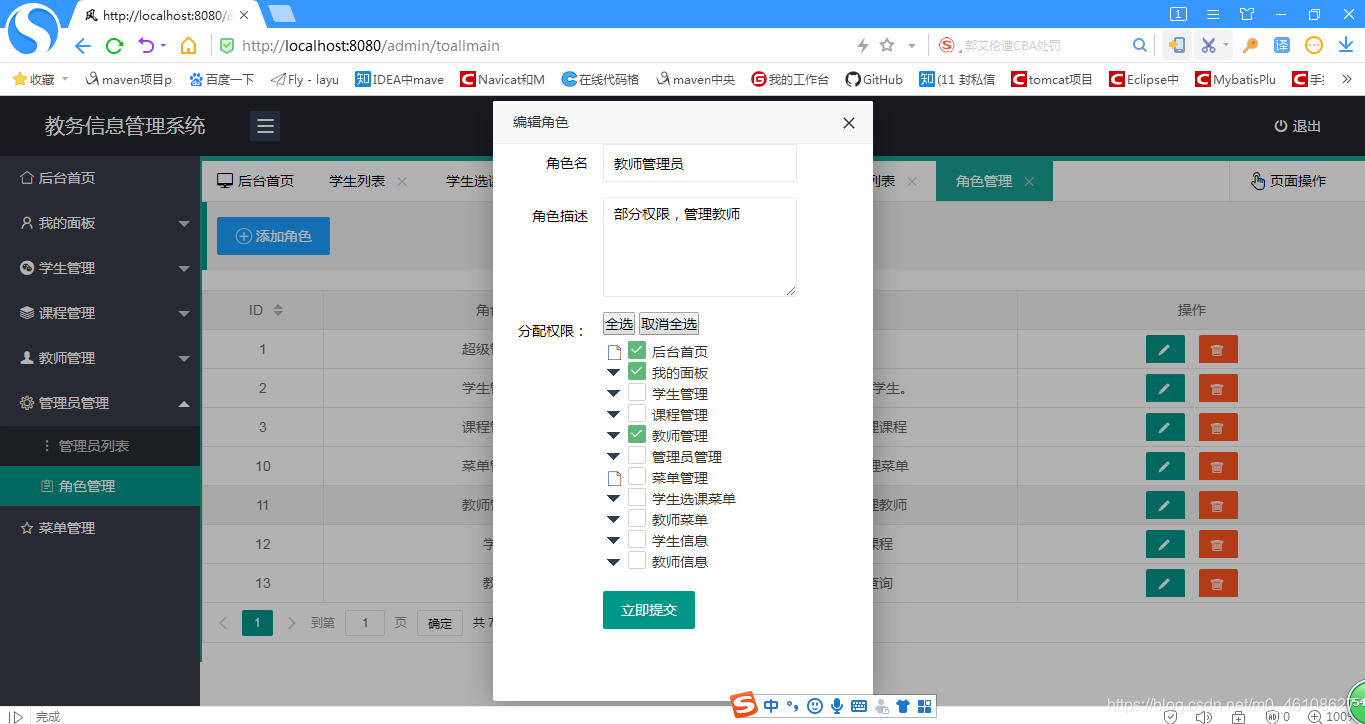Edit role ID 13 with pencil icon
Screen dimensions: 1365x724
[x=1165, y=583]
